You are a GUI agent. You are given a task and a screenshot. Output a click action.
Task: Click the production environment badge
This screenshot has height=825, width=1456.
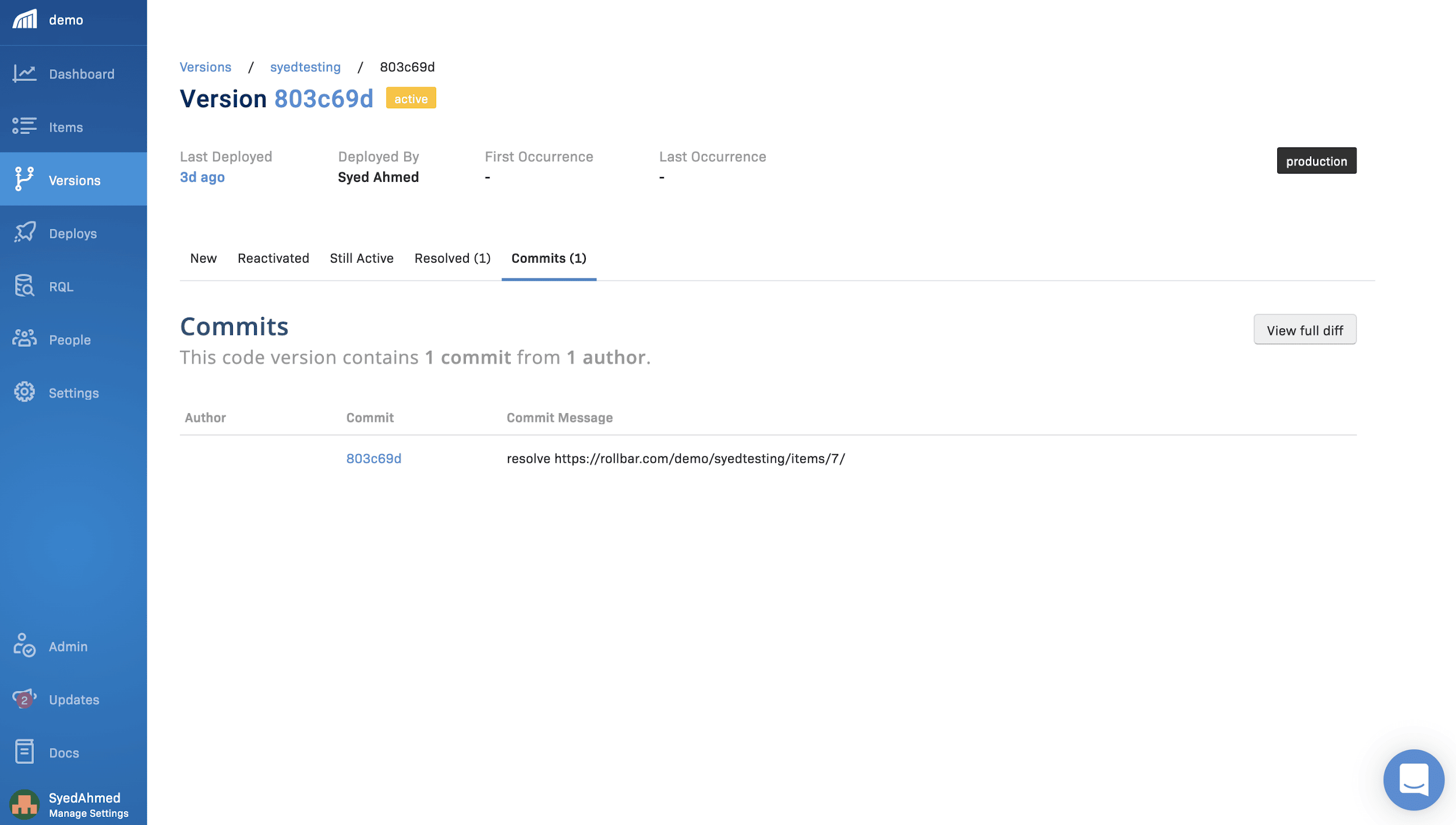(1317, 160)
